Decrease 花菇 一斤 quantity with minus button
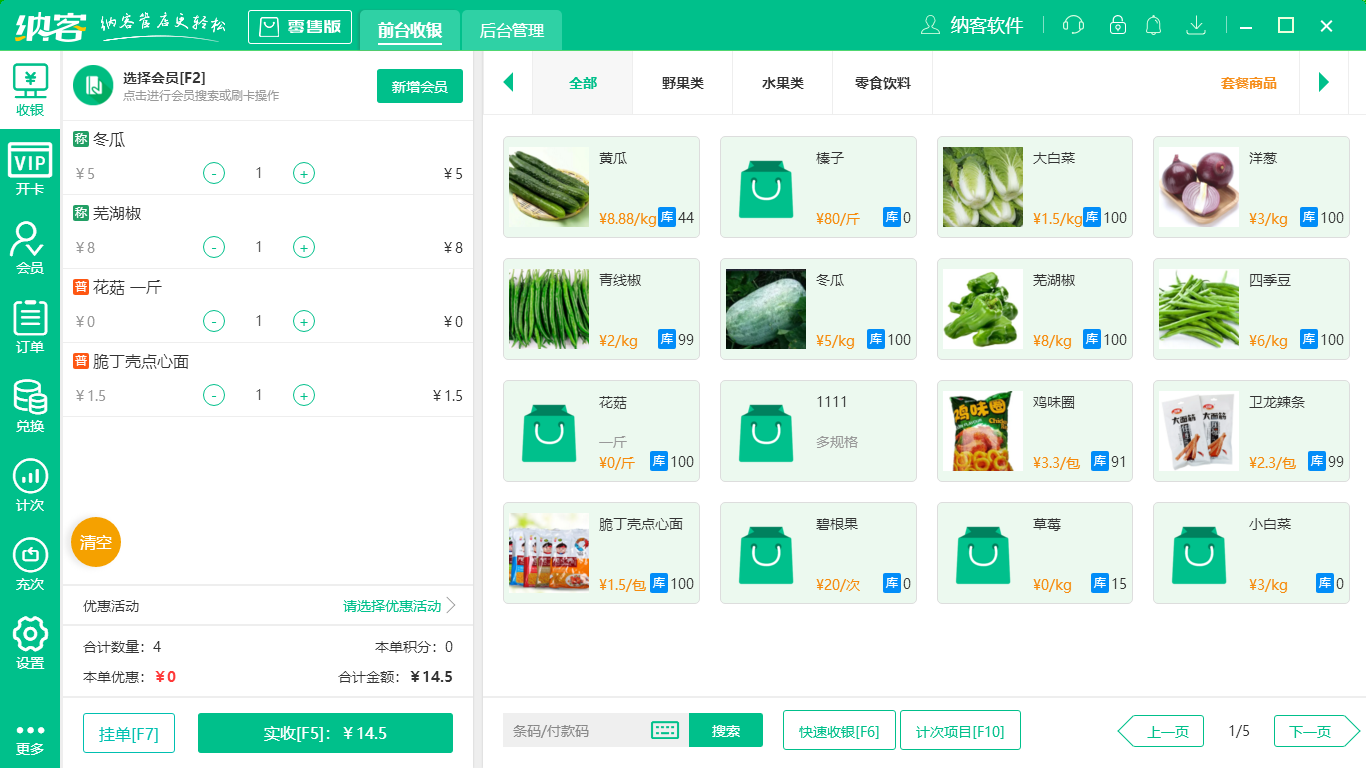 (214, 321)
